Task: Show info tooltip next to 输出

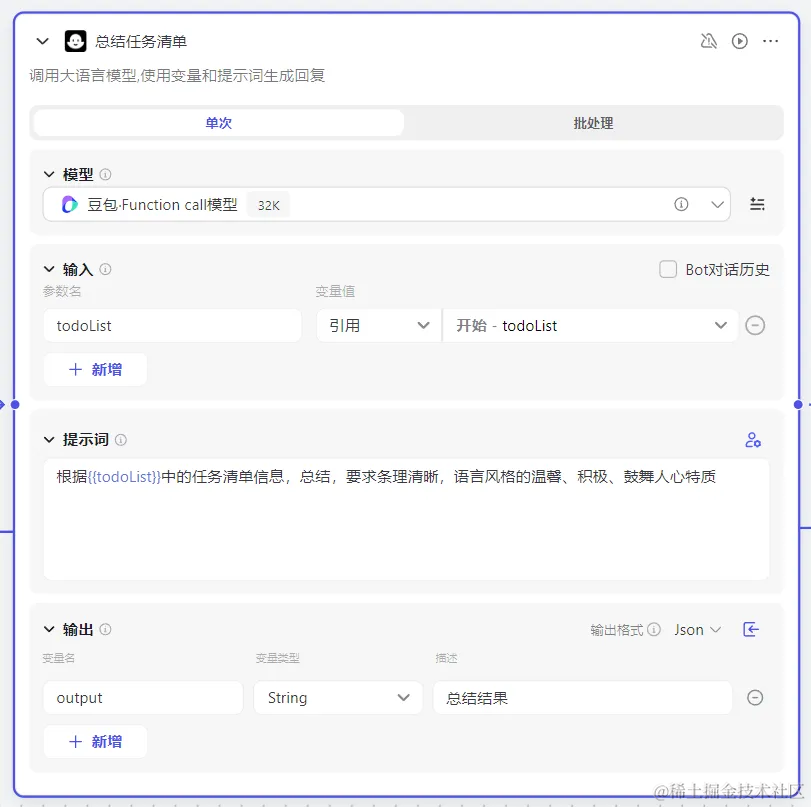Action: click(105, 630)
